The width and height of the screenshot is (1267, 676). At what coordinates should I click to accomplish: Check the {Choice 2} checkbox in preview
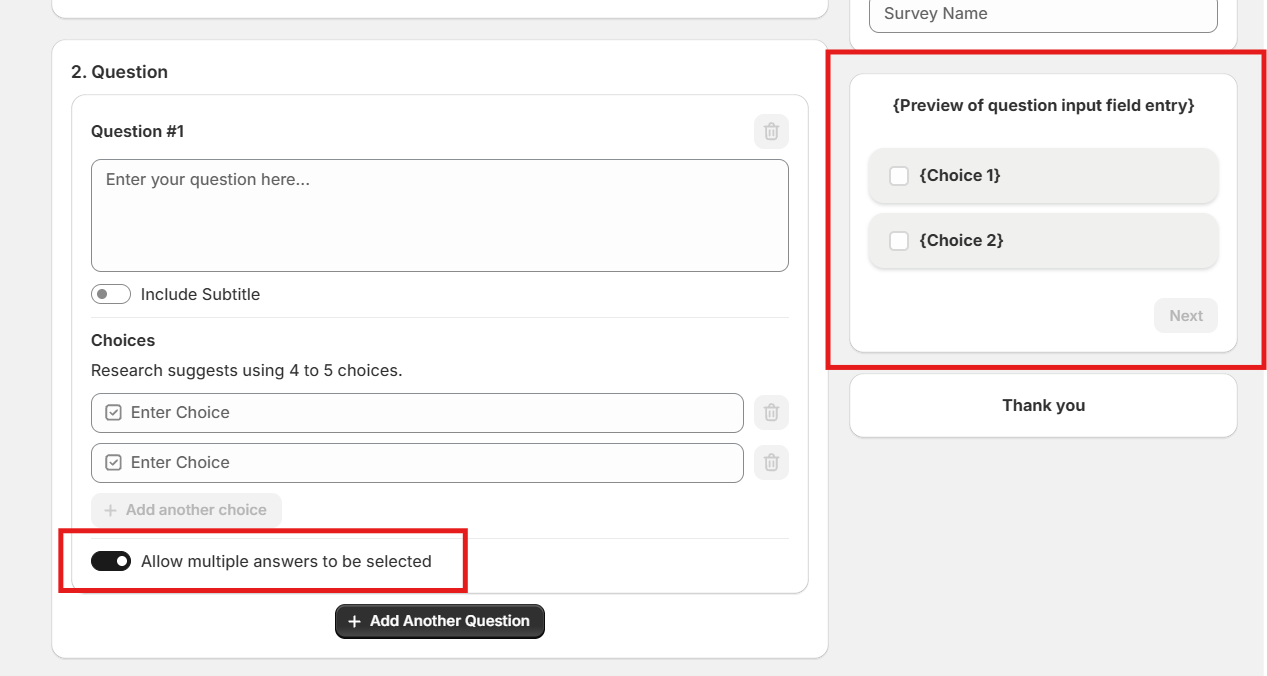coord(899,241)
